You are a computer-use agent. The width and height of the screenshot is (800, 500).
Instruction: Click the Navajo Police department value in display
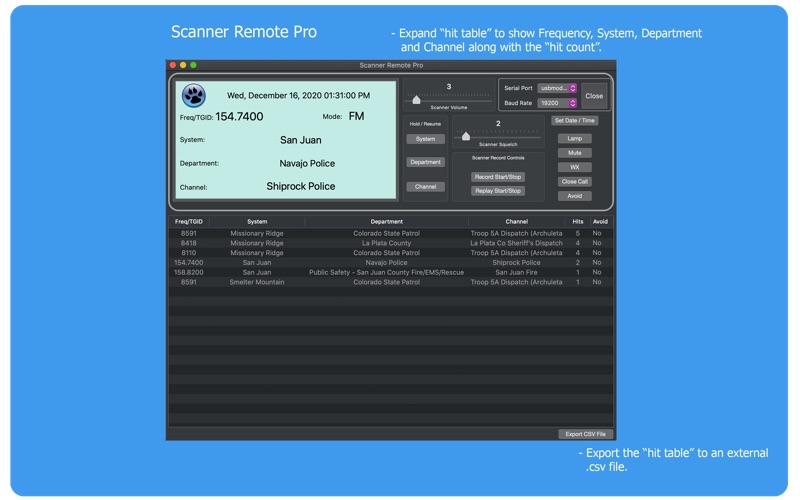coord(307,164)
